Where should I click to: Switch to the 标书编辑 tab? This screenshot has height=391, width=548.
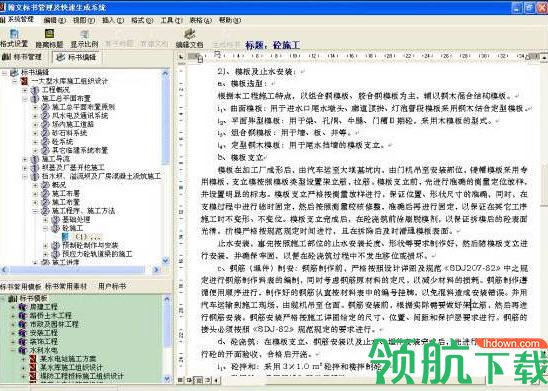point(77,57)
